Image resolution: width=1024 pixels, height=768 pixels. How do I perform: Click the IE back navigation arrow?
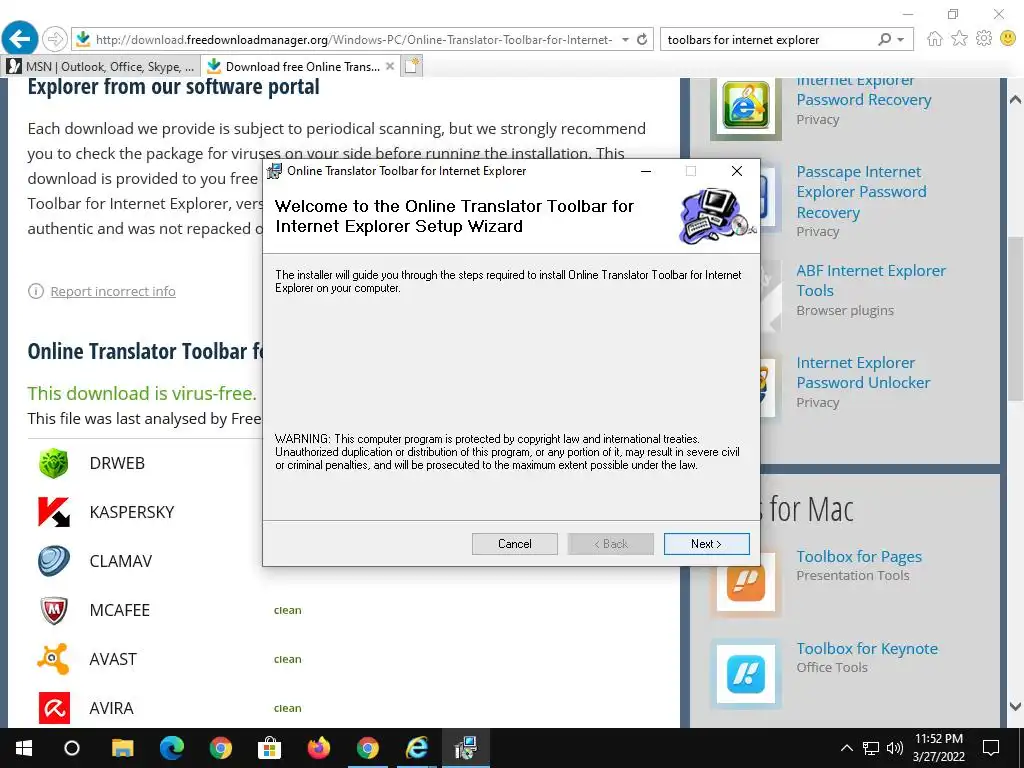[x=20, y=39]
